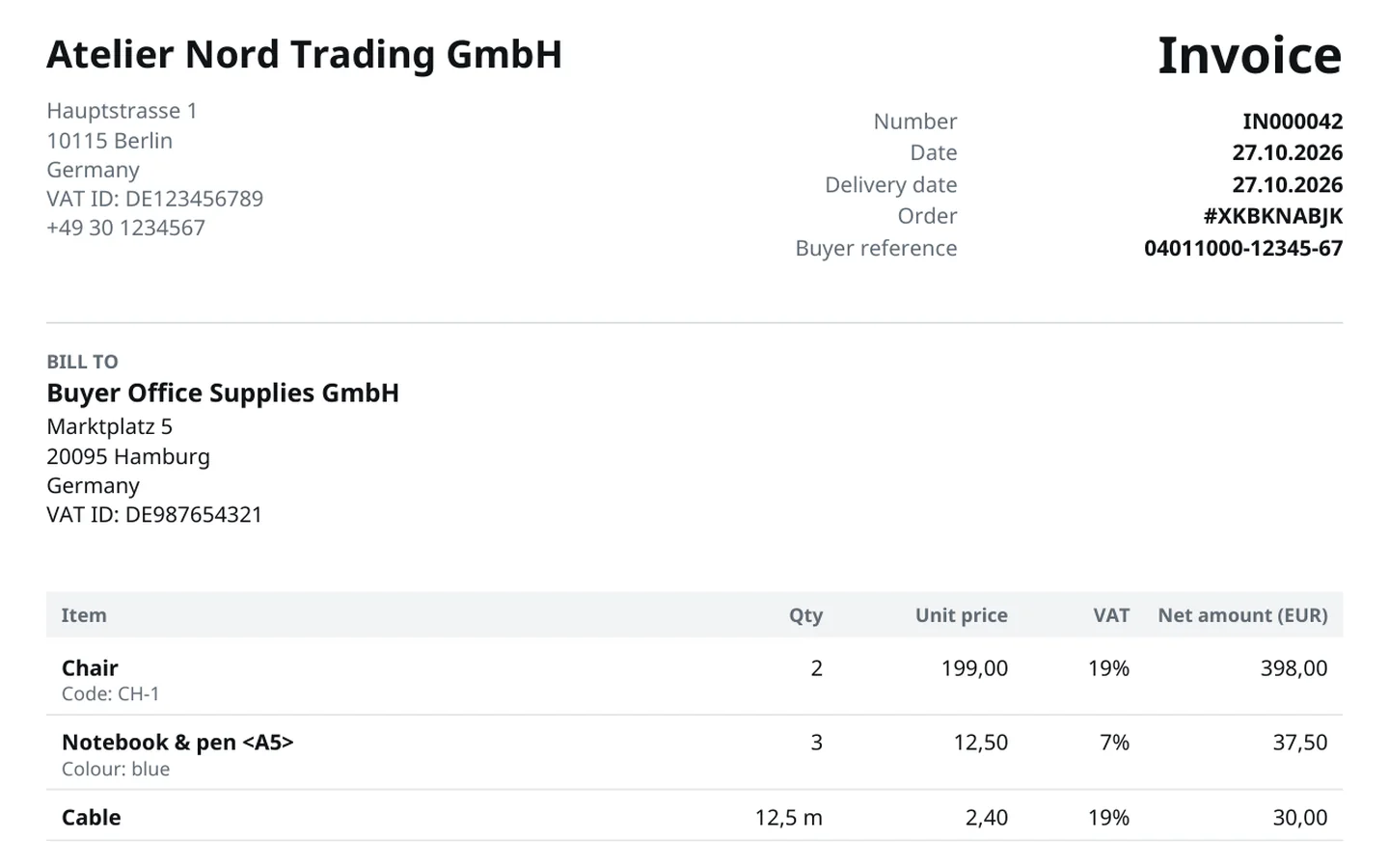1389x868 pixels.
Task: Click the Item column header
Action: (x=84, y=615)
